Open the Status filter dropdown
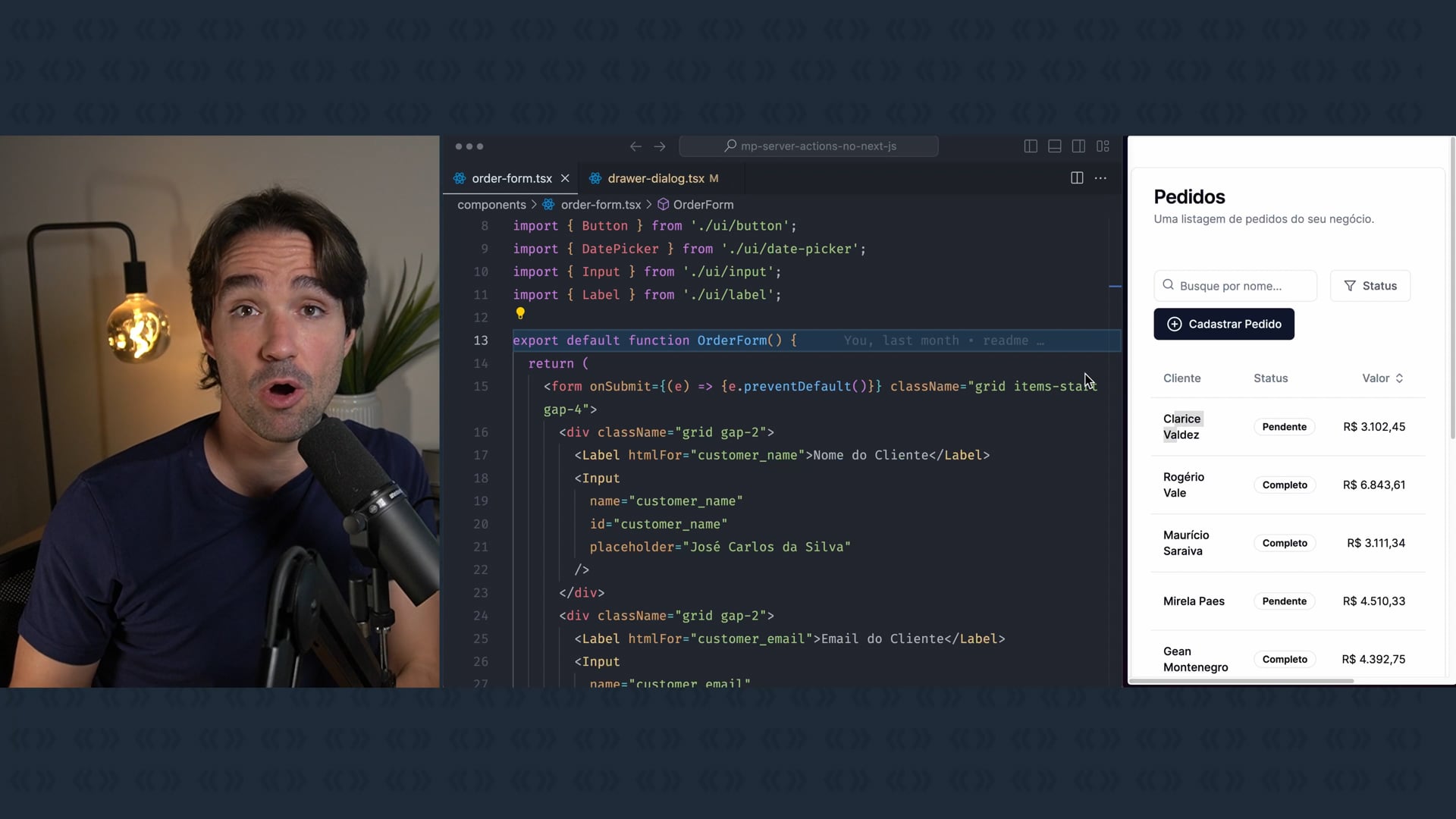Viewport: 1456px width, 819px height. tap(1370, 286)
